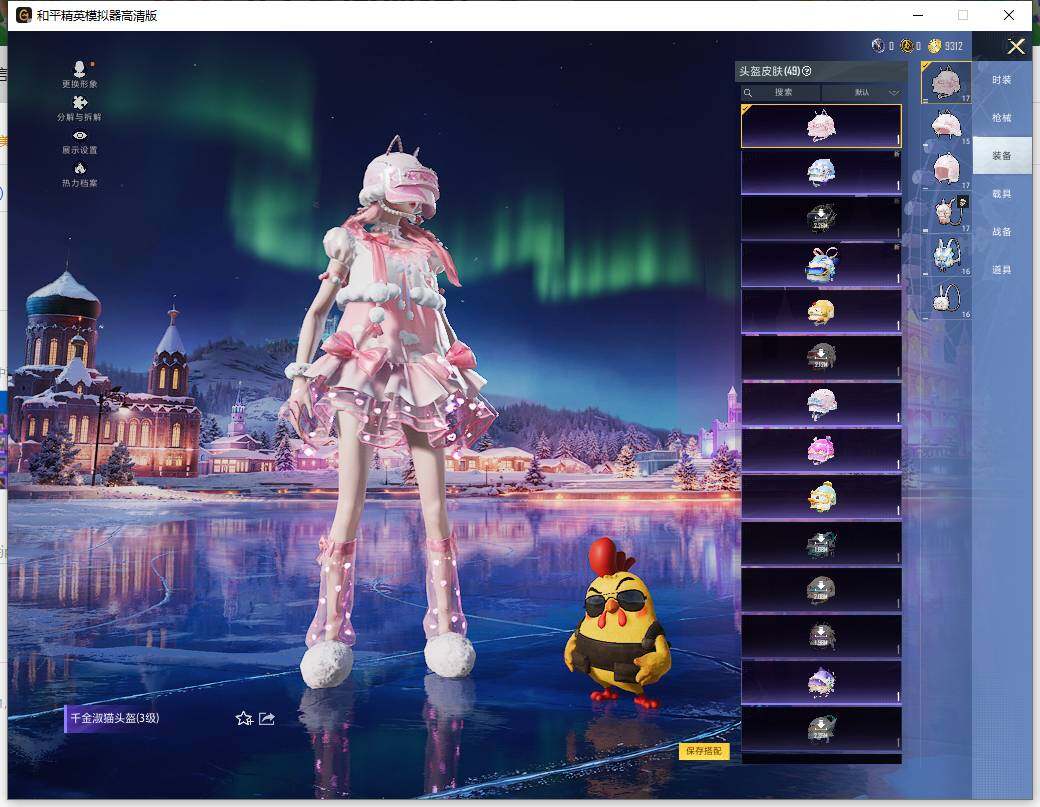Image resolution: width=1040 pixels, height=807 pixels.
Task: Click the 热力档案 flame icon
Action: coord(80,168)
